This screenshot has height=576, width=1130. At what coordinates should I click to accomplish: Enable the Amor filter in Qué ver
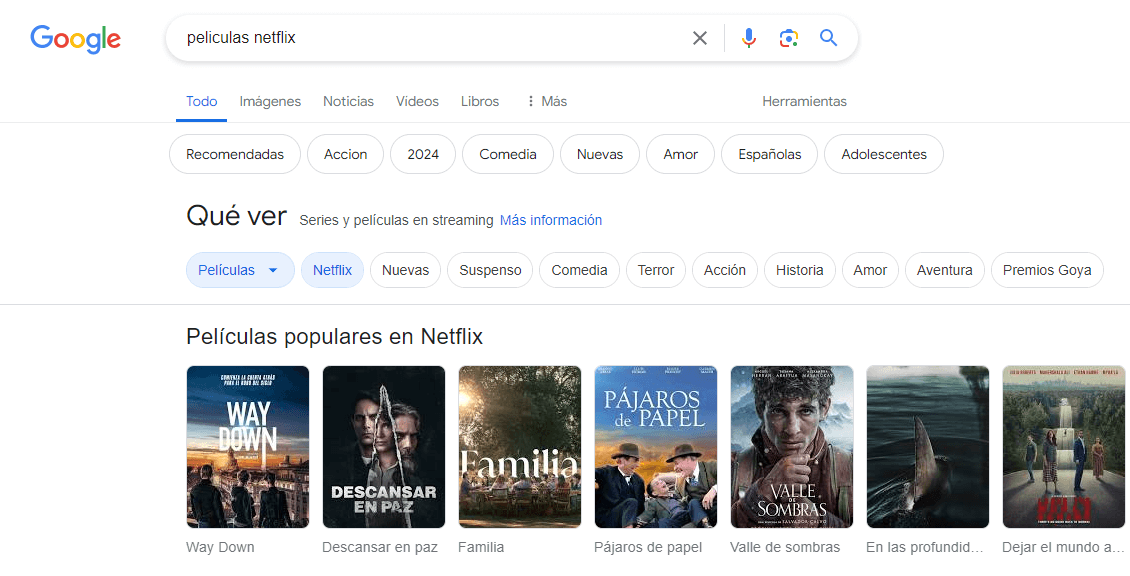click(870, 270)
